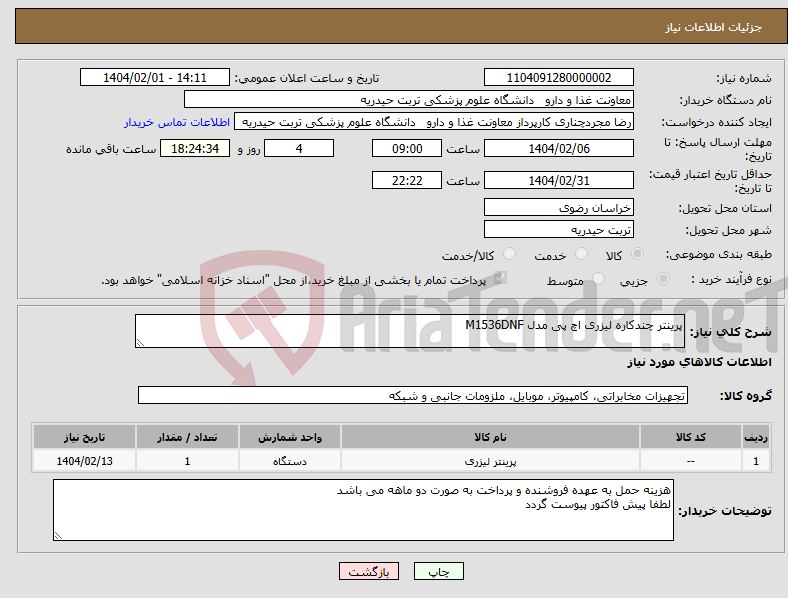Click resize handle of buyer notes textarea
The width and height of the screenshot is (788, 598).
click(x=58, y=536)
